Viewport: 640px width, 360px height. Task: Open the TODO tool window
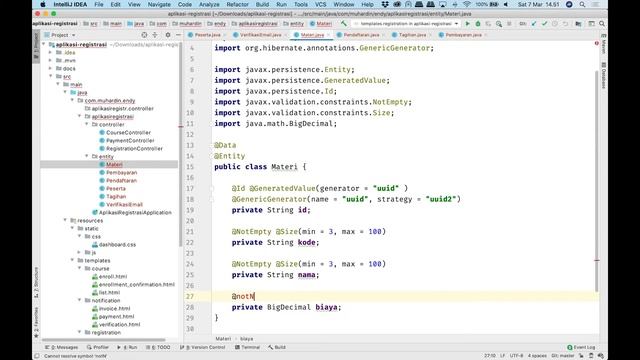tap(158, 347)
